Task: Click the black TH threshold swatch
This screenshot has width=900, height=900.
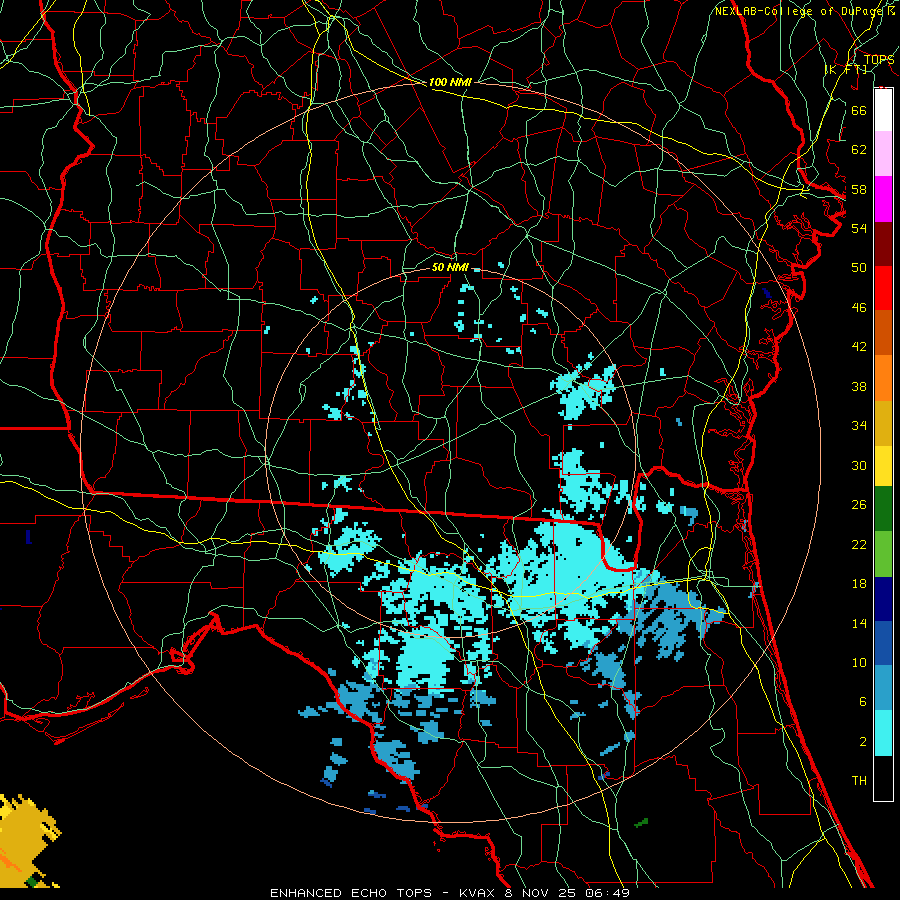Action: pos(883,778)
